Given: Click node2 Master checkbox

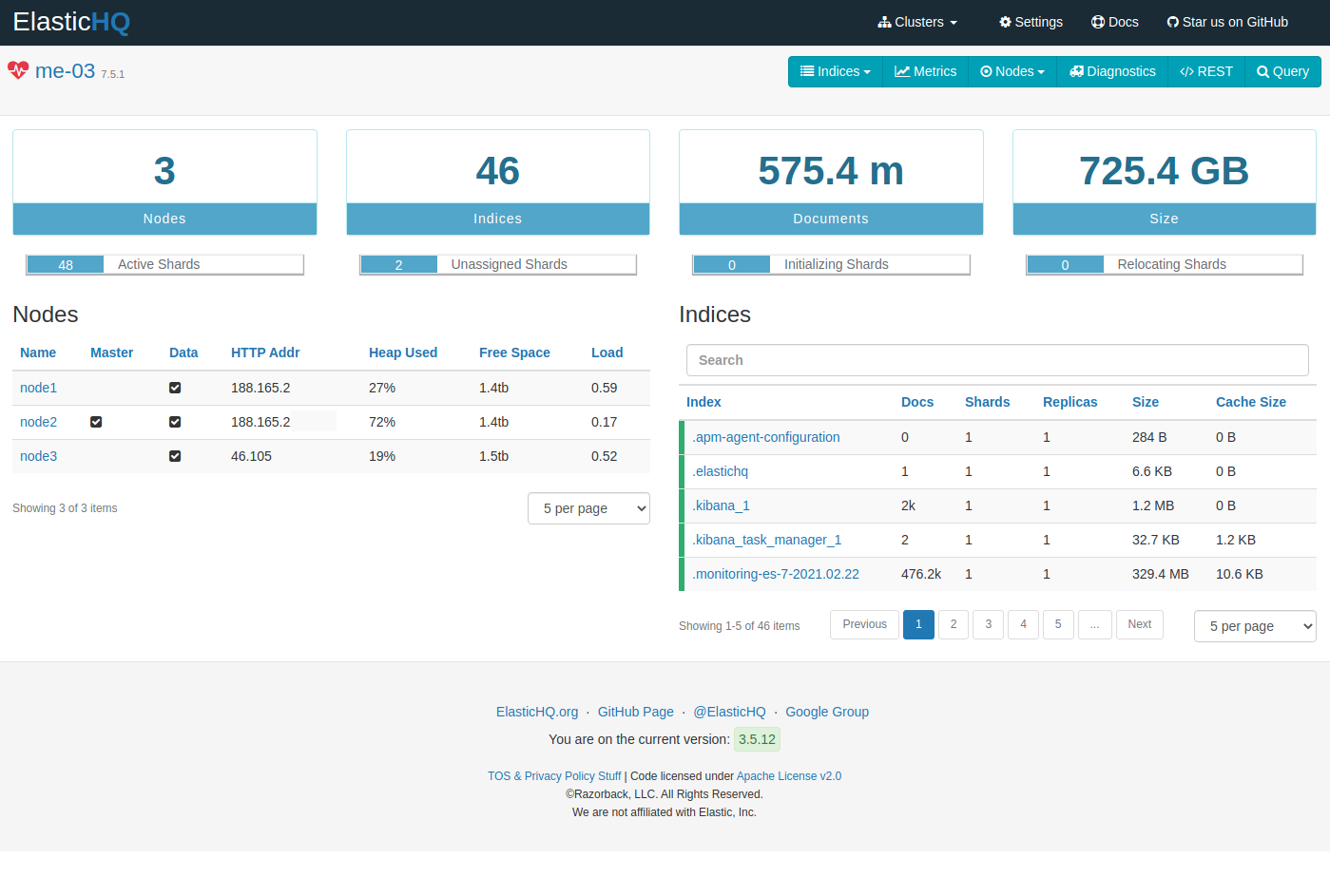Looking at the screenshot, I should (x=96, y=422).
